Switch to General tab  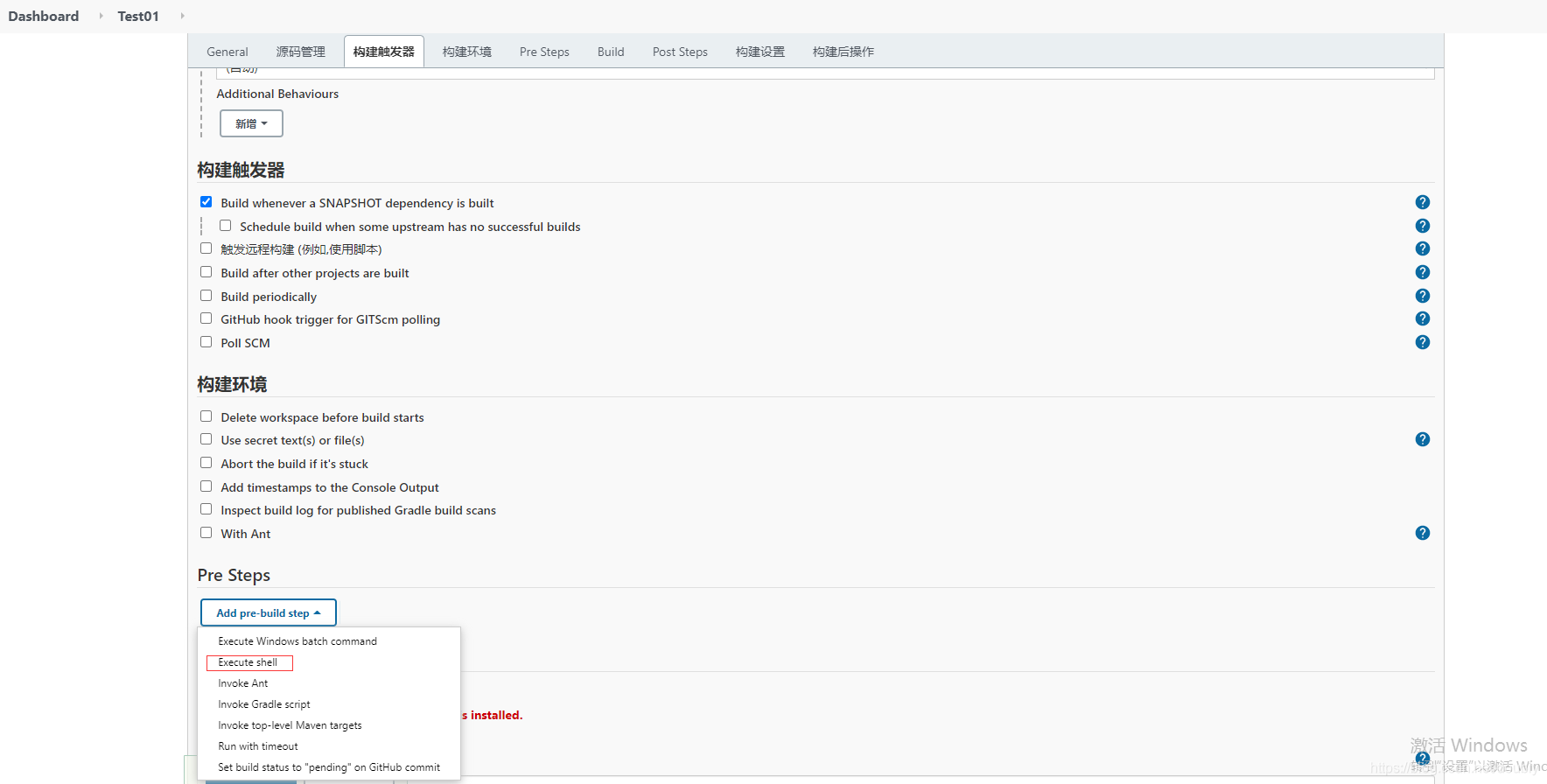(x=227, y=52)
